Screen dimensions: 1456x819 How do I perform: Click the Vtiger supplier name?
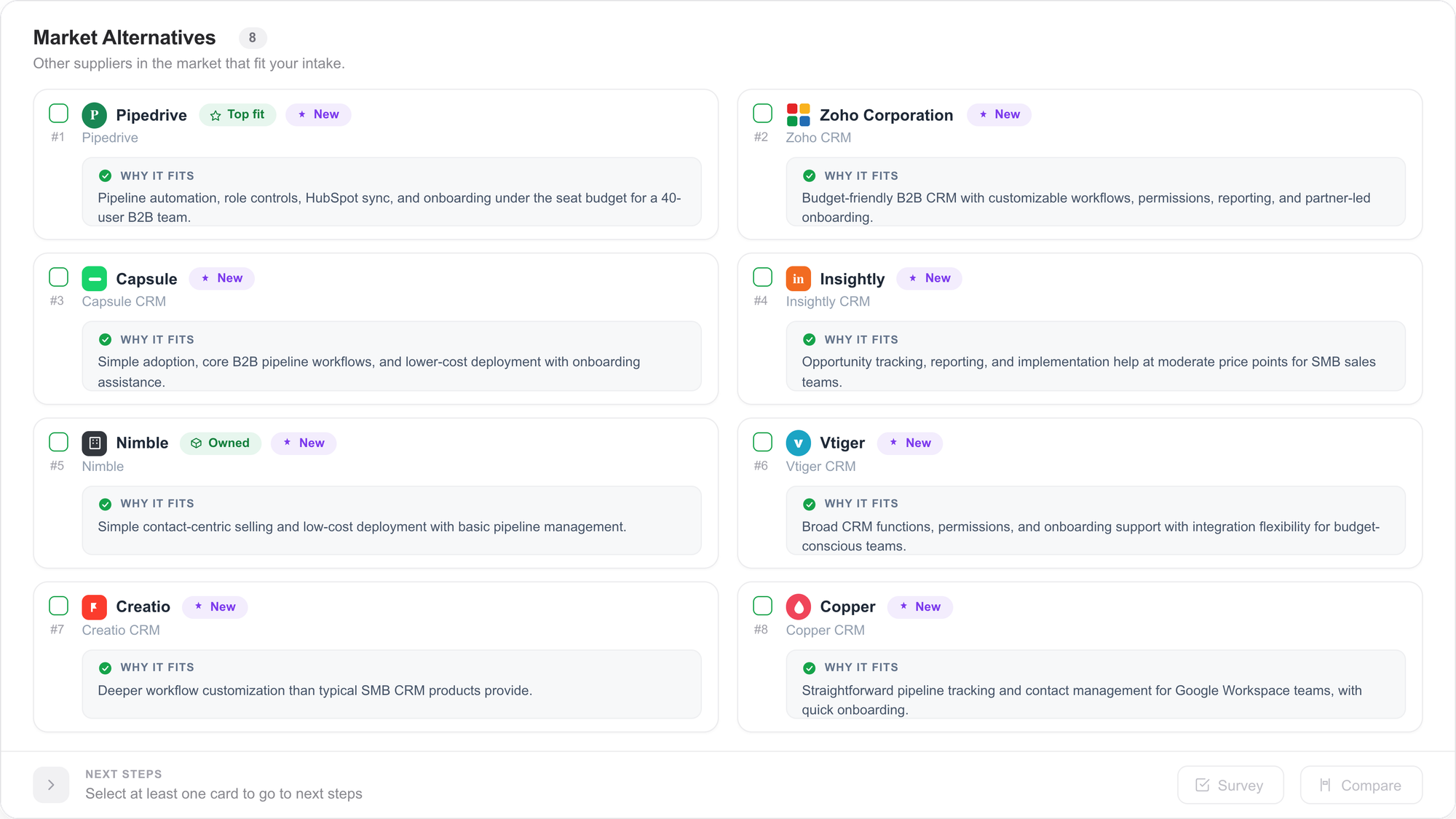coord(842,443)
